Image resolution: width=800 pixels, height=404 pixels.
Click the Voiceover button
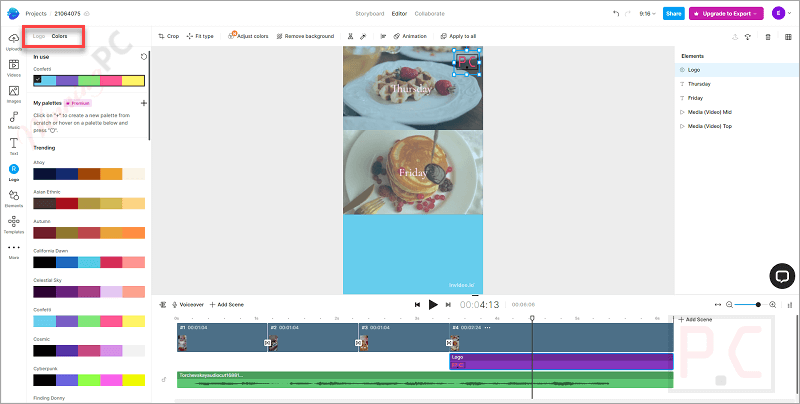[187, 305]
